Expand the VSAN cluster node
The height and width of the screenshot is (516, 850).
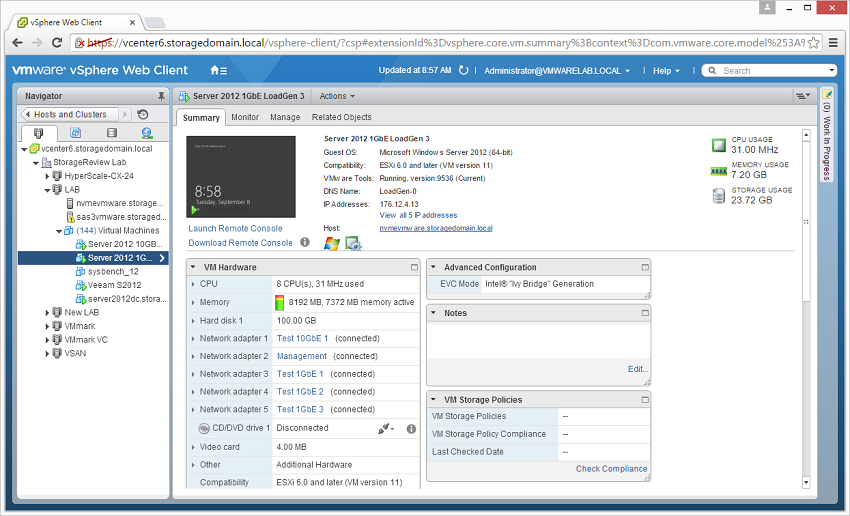(x=47, y=353)
